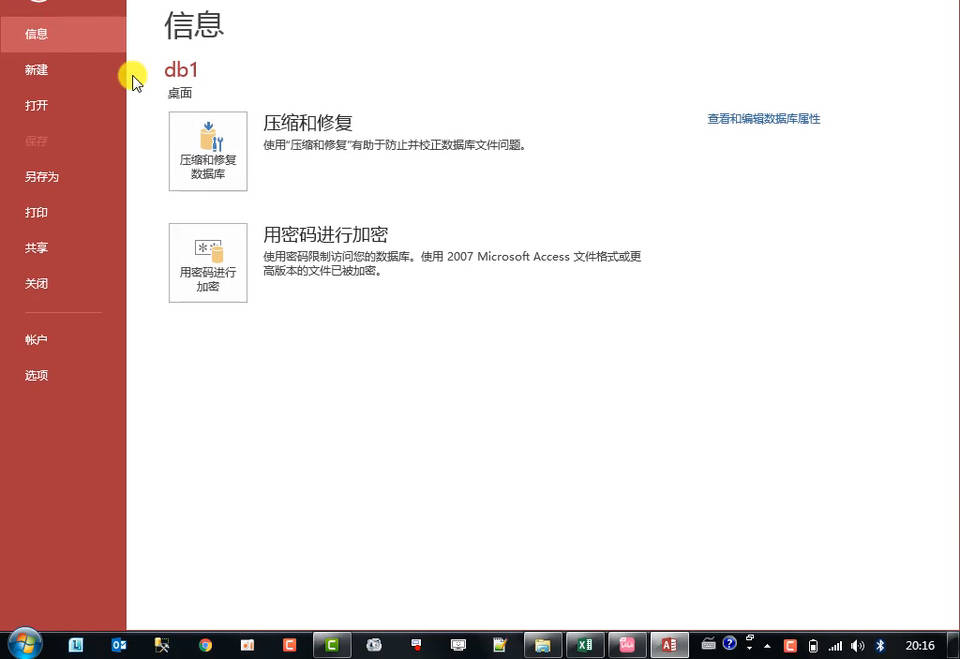
Task: Click the clock showing 20:16
Action: [x=920, y=646]
